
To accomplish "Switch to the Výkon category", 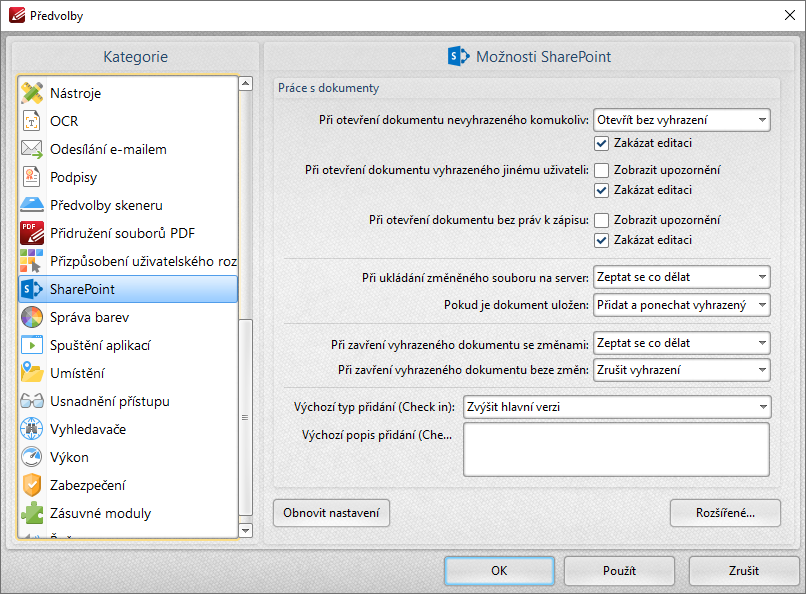I will click(128, 457).
